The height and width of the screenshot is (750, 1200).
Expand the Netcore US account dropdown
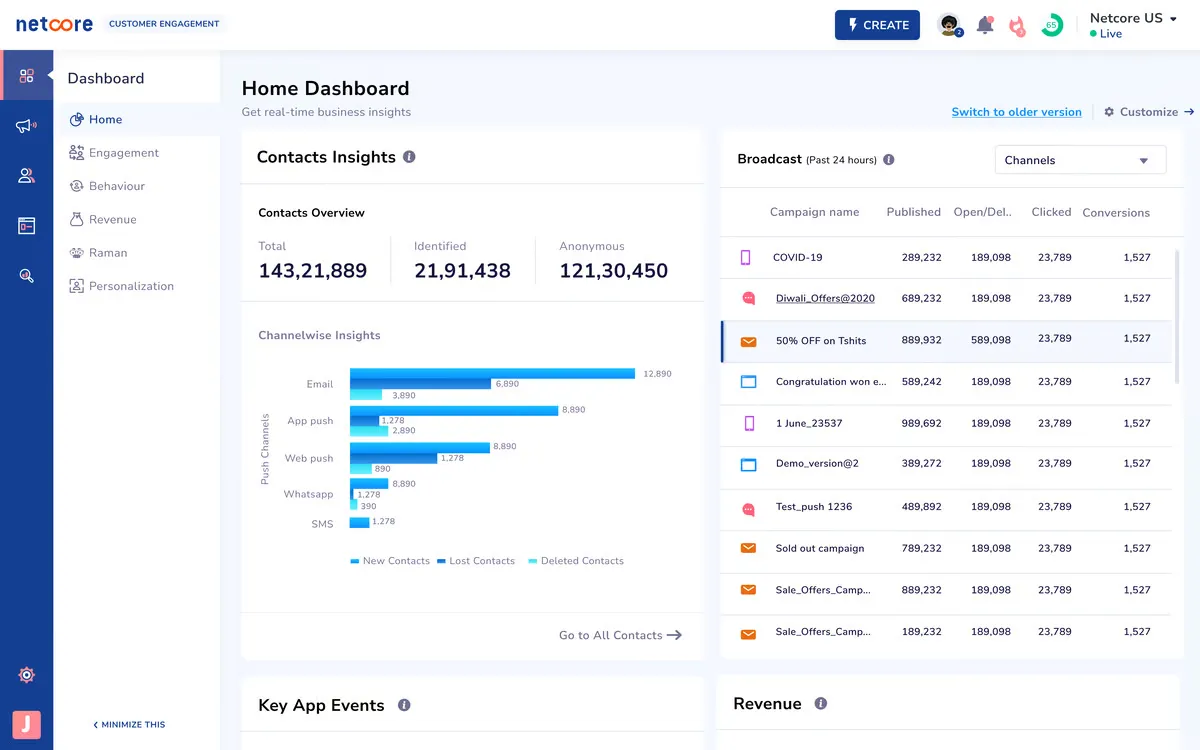[1133, 18]
